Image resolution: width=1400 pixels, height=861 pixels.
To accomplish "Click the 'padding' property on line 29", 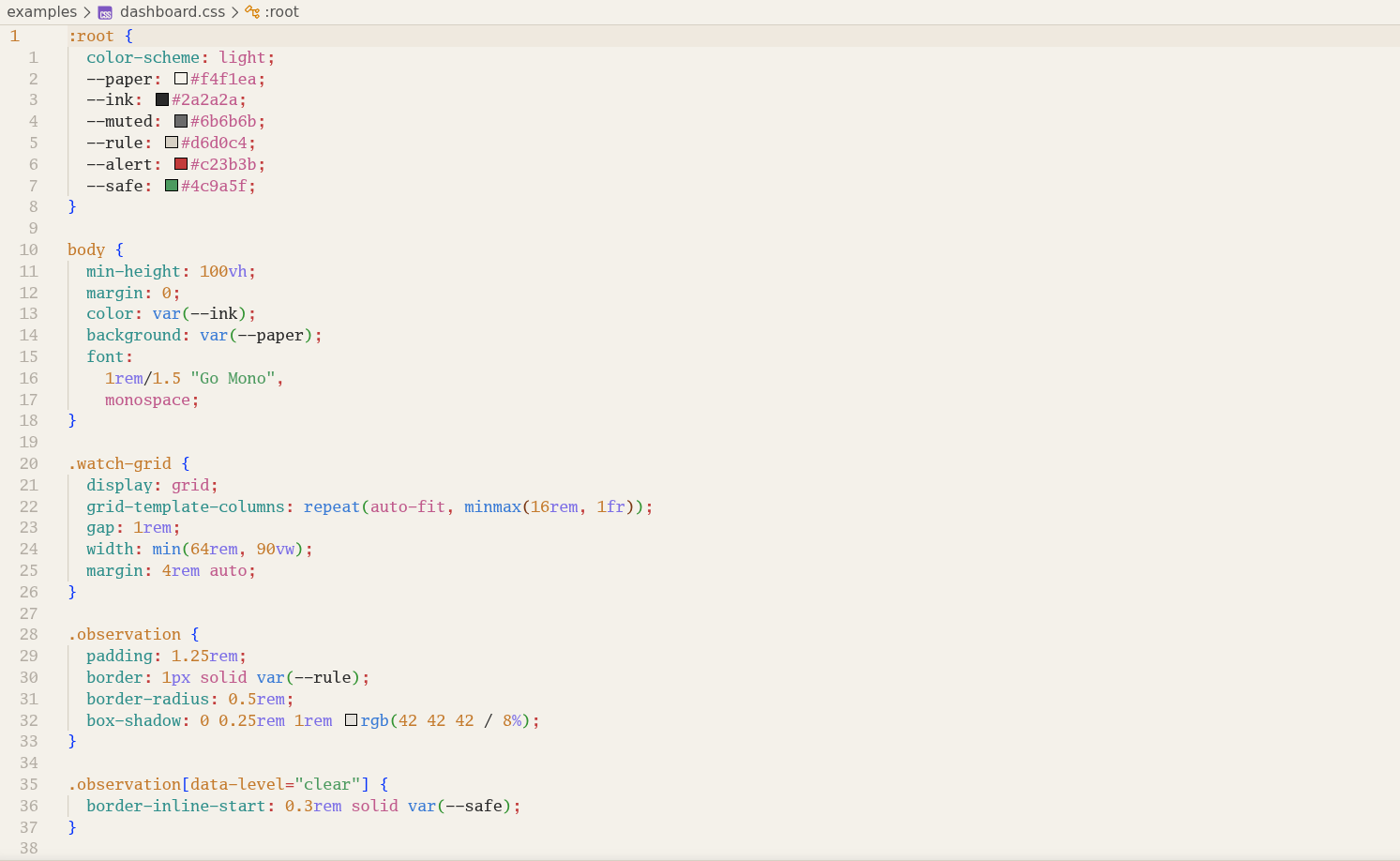I will click(119, 656).
